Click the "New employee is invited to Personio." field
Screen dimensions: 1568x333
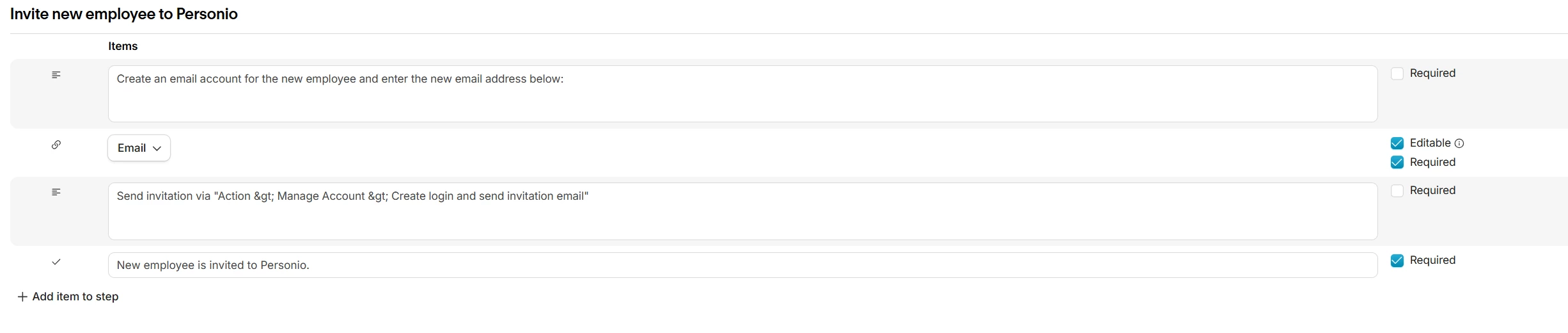point(742,265)
